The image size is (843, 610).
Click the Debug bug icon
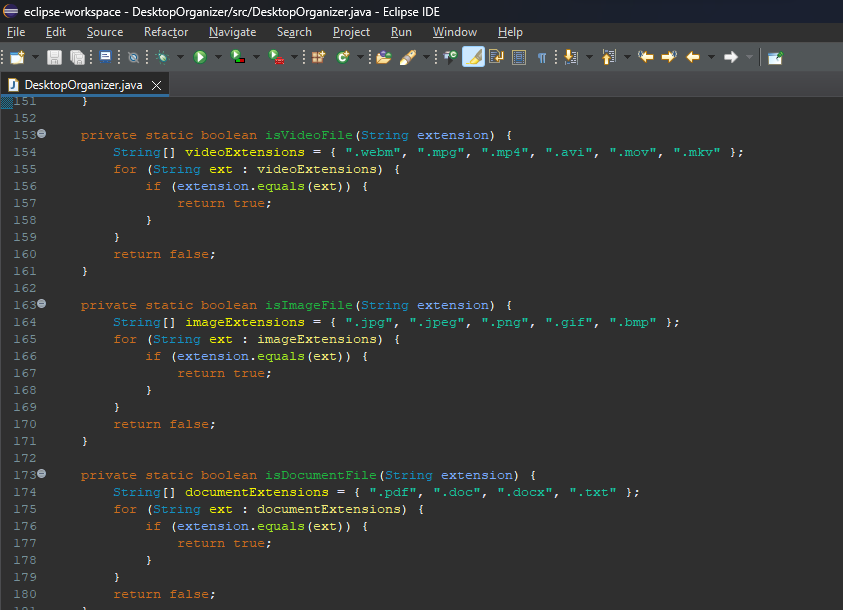162,57
